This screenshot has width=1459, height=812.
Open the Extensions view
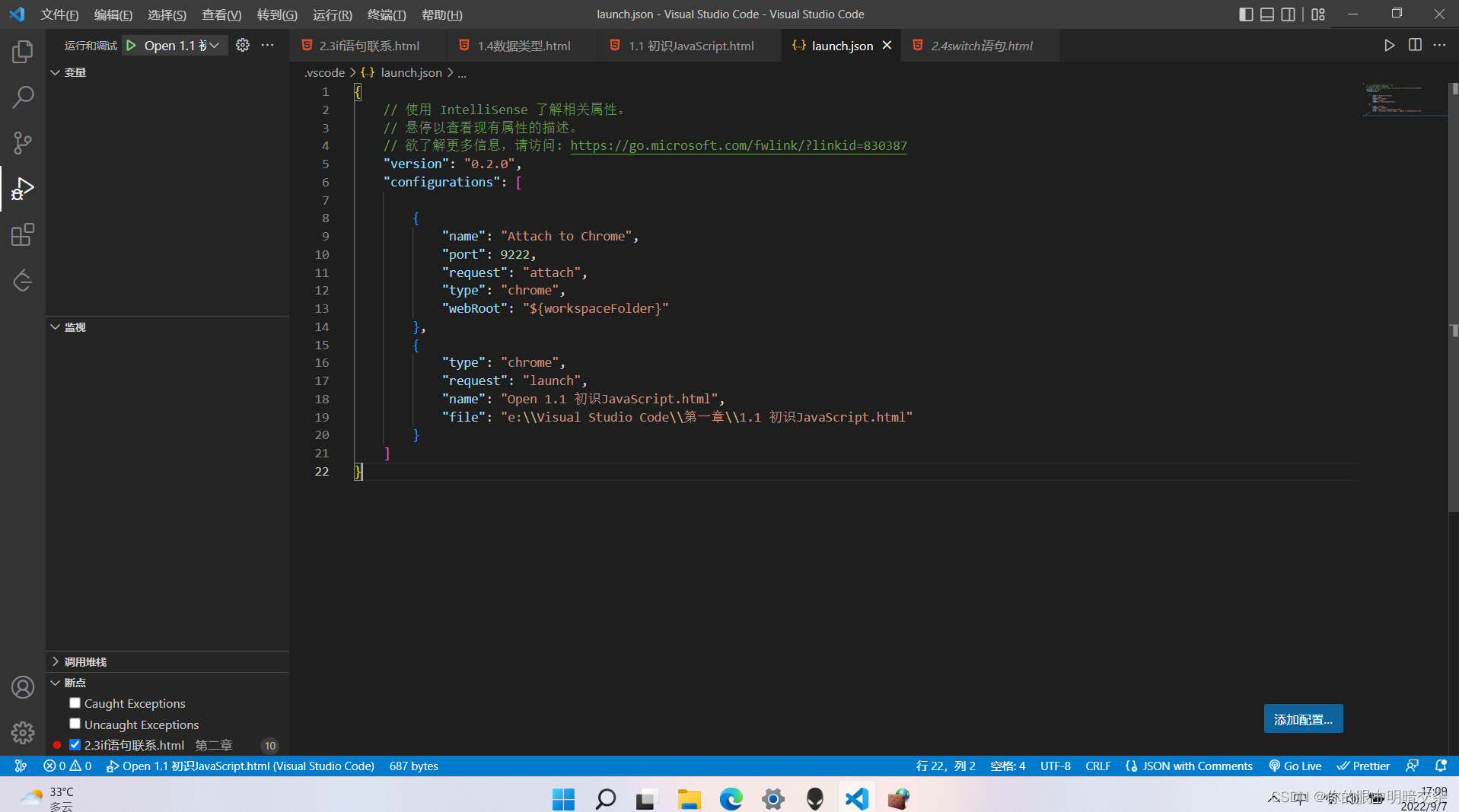[x=23, y=234]
